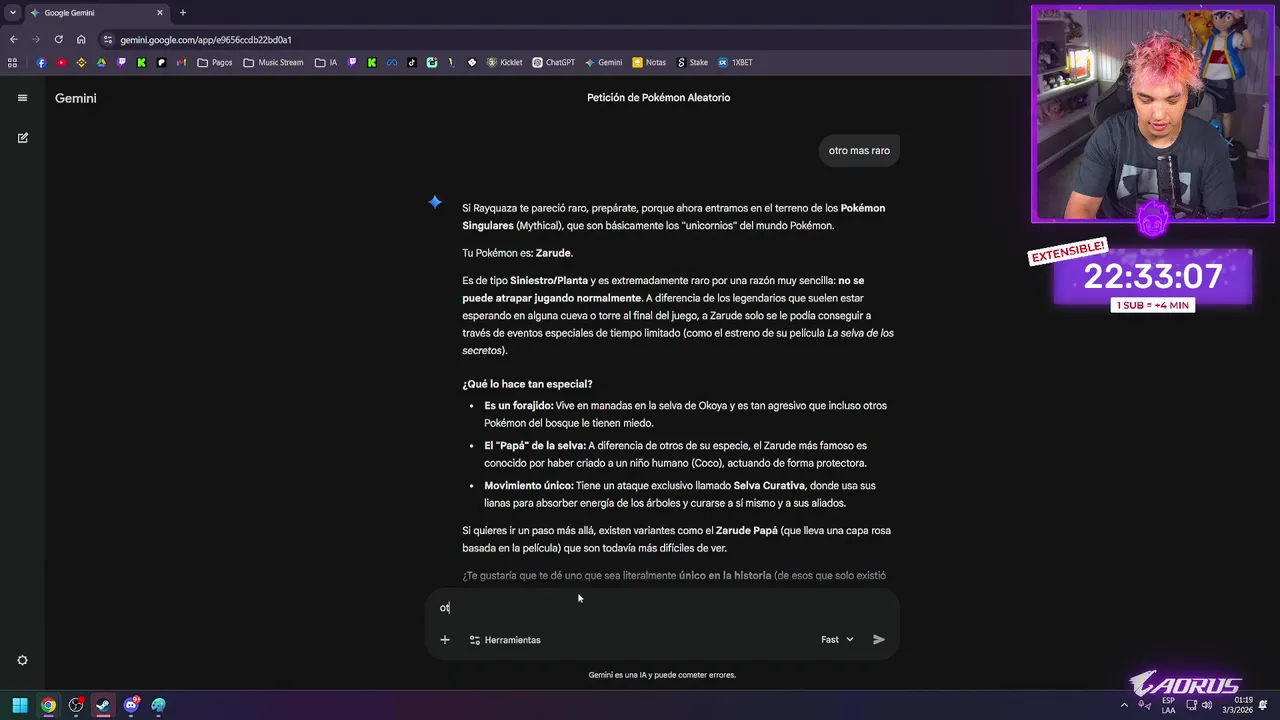Open the Music Stream bookmarks folder
The image size is (1280, 720).
[x=273, y=62]
